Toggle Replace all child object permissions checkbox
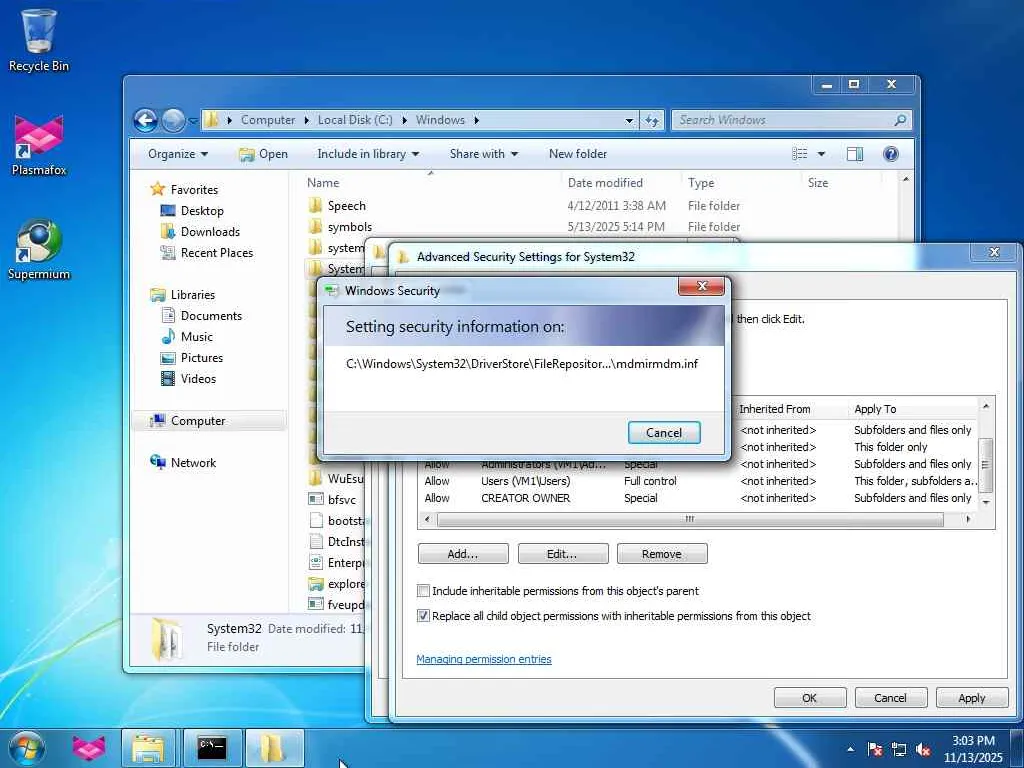 [x=423, y=616]
